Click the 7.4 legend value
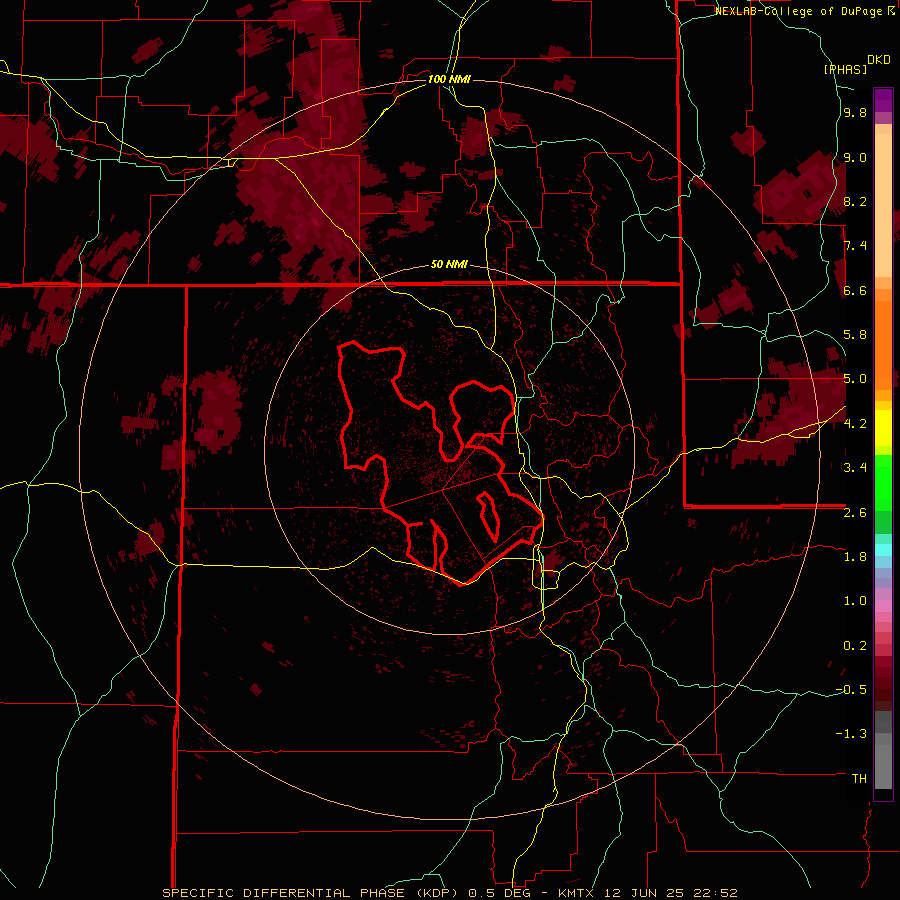The width and height of the screenshot is (900, 900). (855, 246)
